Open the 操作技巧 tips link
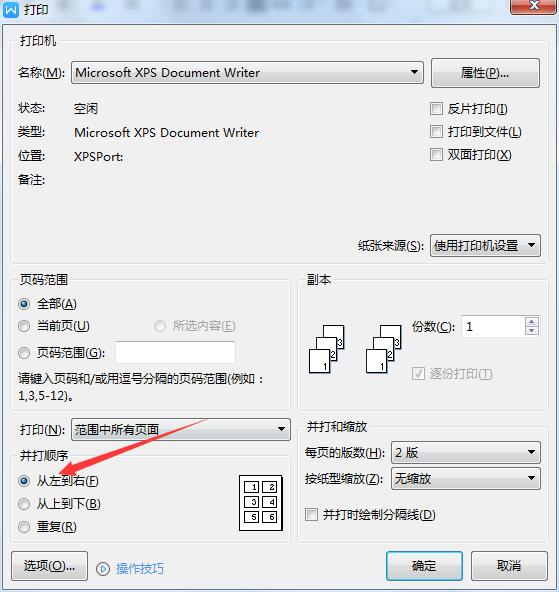 (x=140, y=569)
